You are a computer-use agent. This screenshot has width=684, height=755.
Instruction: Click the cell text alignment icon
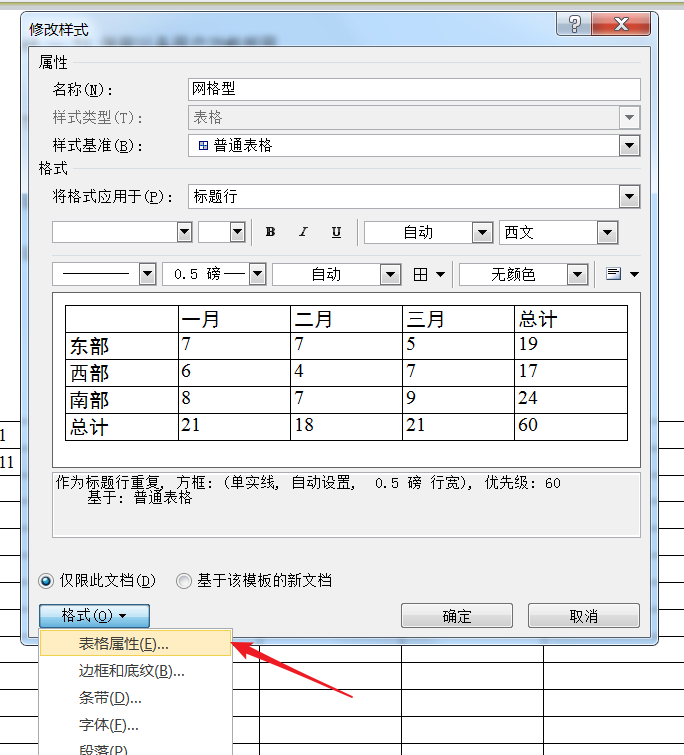613,274
